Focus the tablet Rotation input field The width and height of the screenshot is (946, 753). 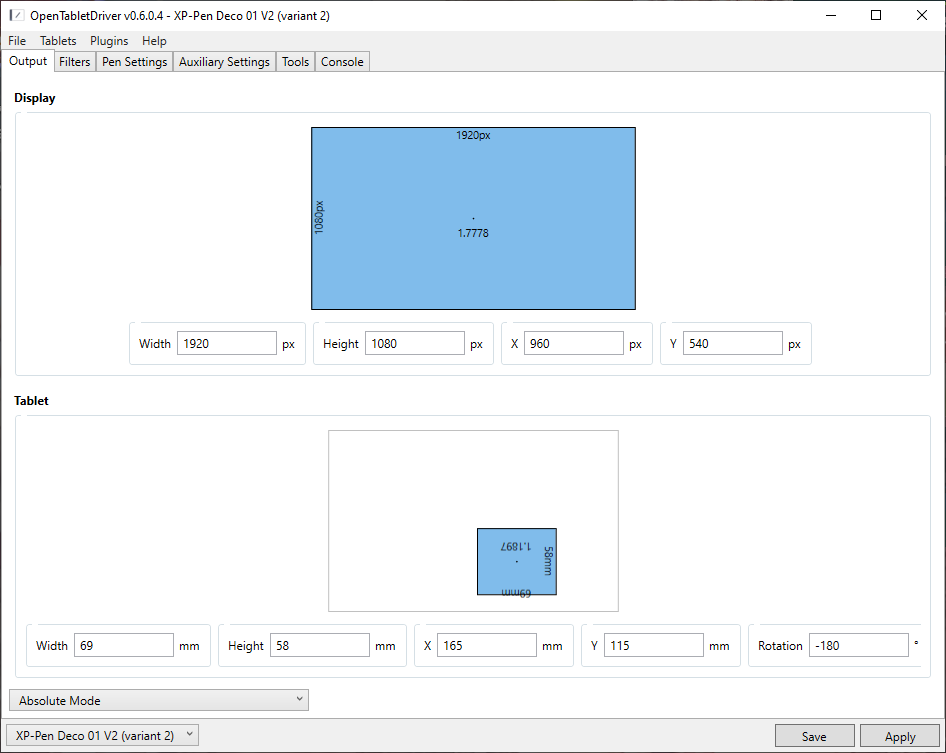[x=857, y=645]
